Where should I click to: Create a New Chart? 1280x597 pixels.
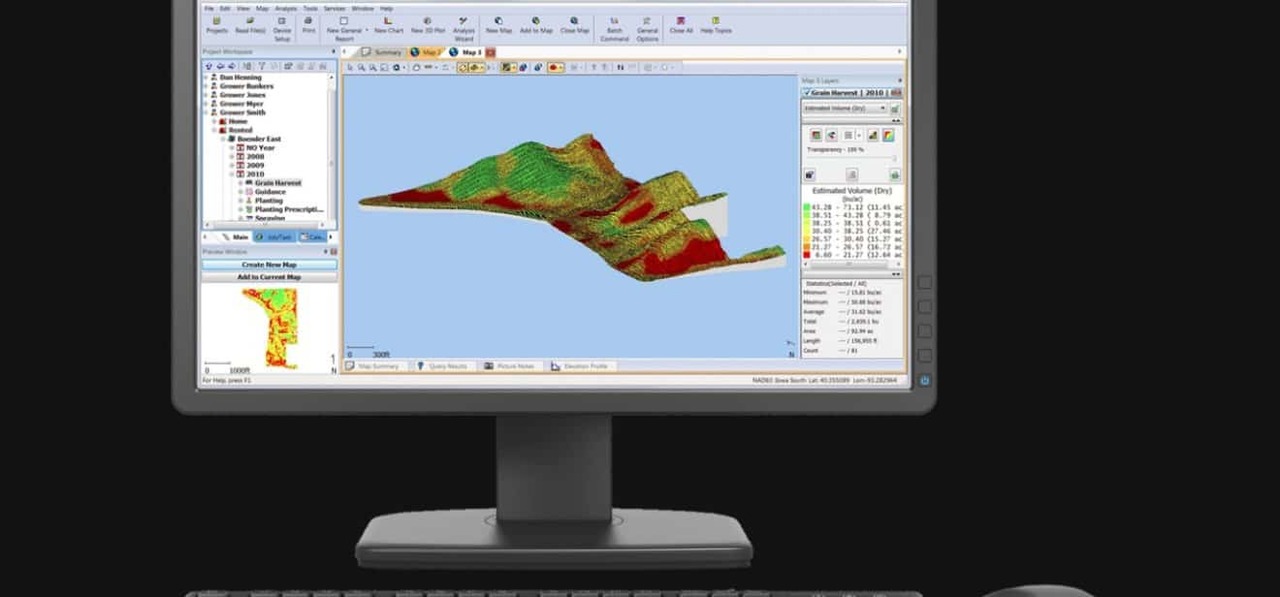pyautogui.click(x=388, y=25)
